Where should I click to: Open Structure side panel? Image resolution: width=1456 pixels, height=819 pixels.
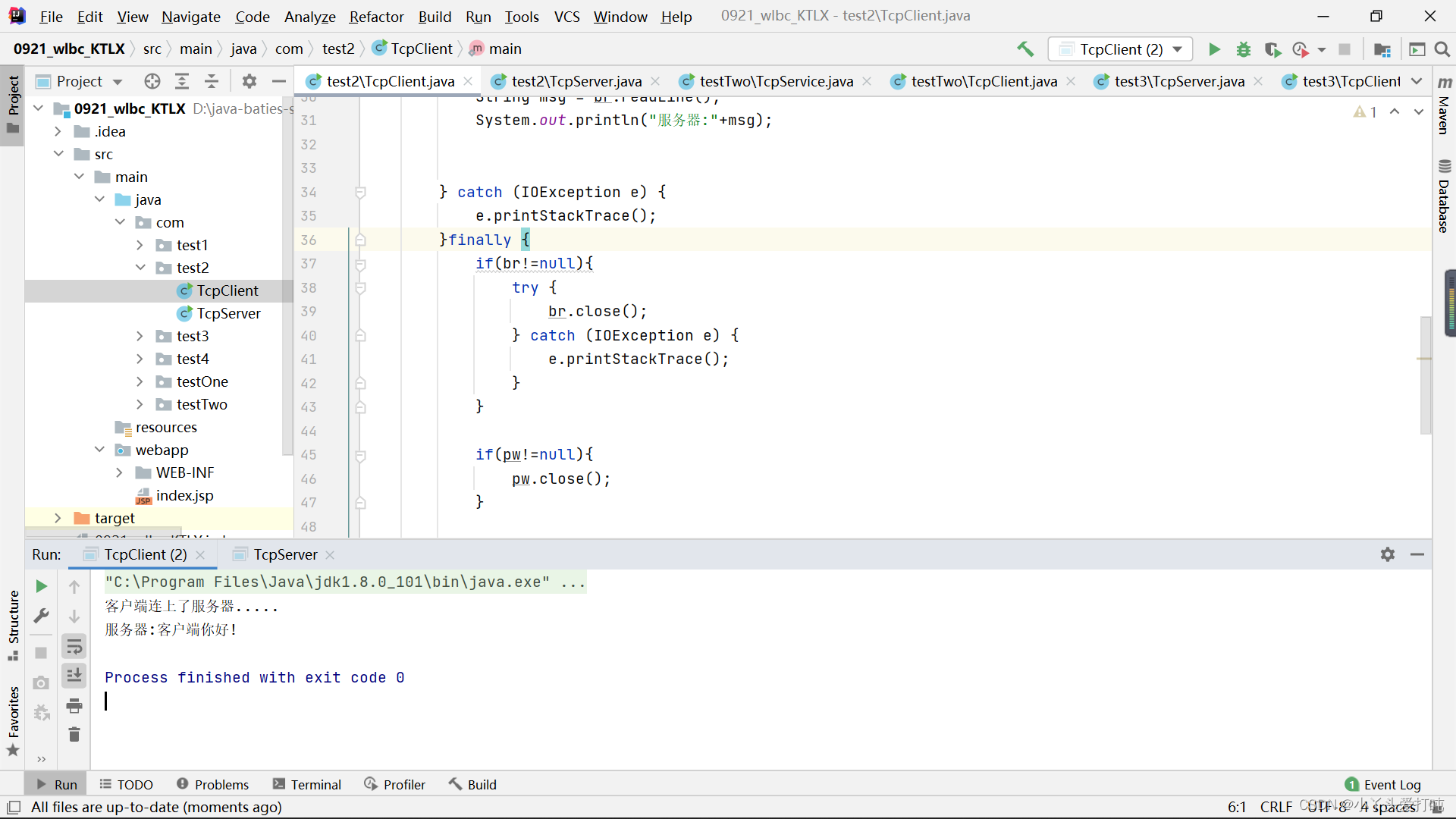[13, 626]
